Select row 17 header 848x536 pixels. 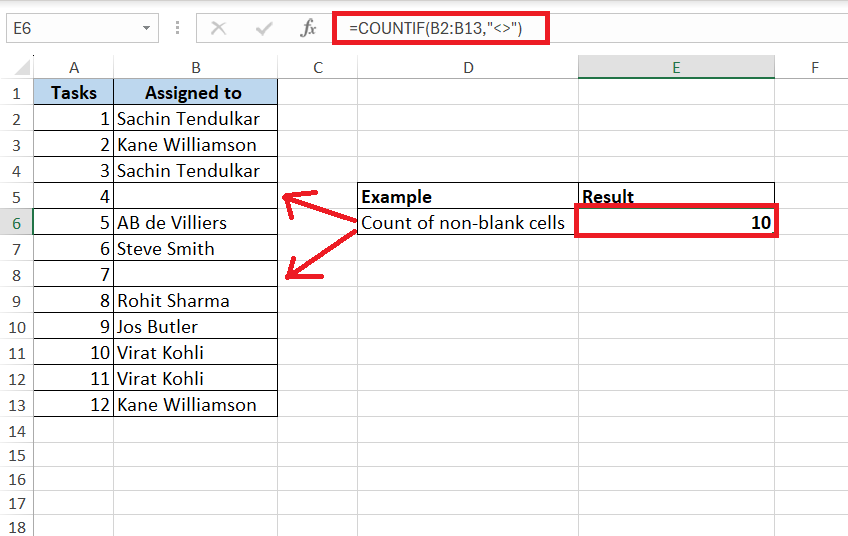click(17, 503)
